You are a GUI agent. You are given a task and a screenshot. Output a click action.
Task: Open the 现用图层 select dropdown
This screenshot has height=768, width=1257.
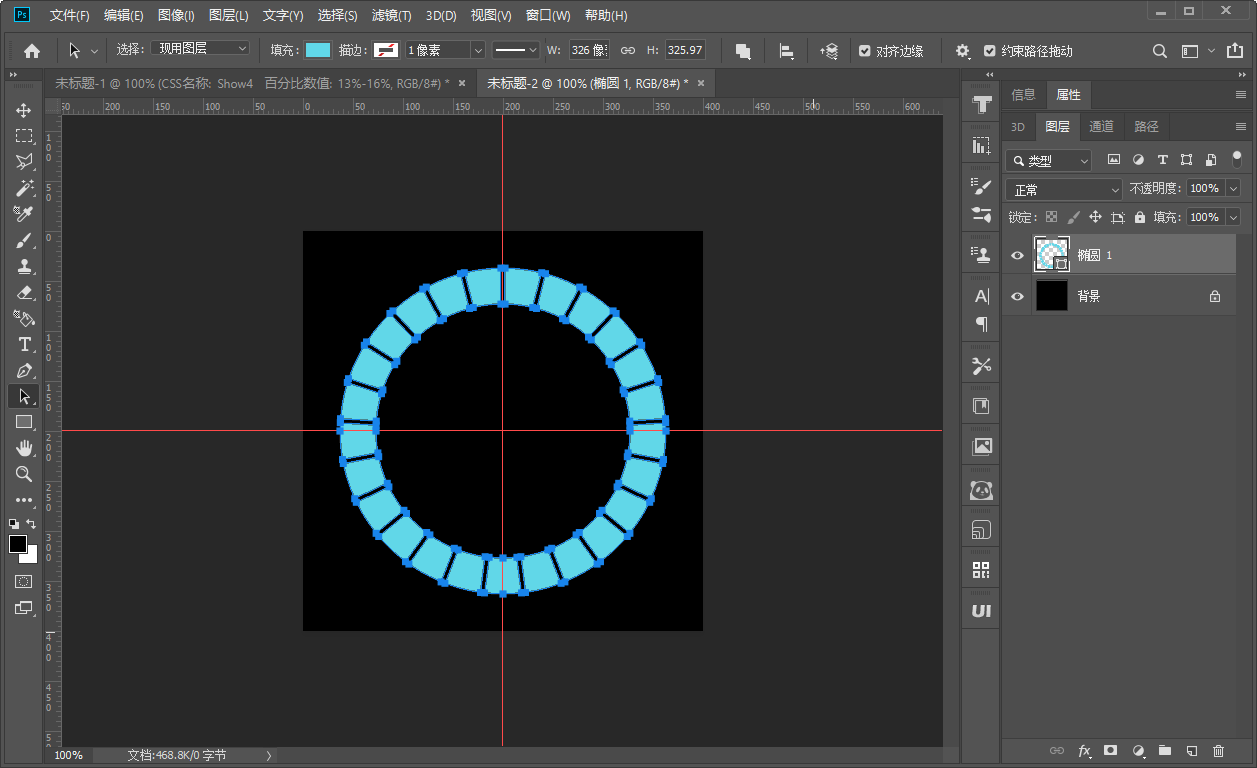(201, 49)
